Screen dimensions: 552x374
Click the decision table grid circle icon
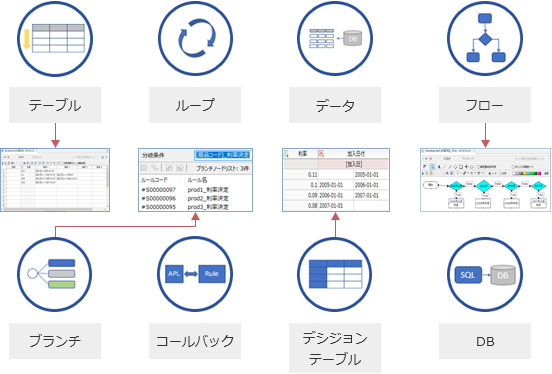[x=335, y=274]
